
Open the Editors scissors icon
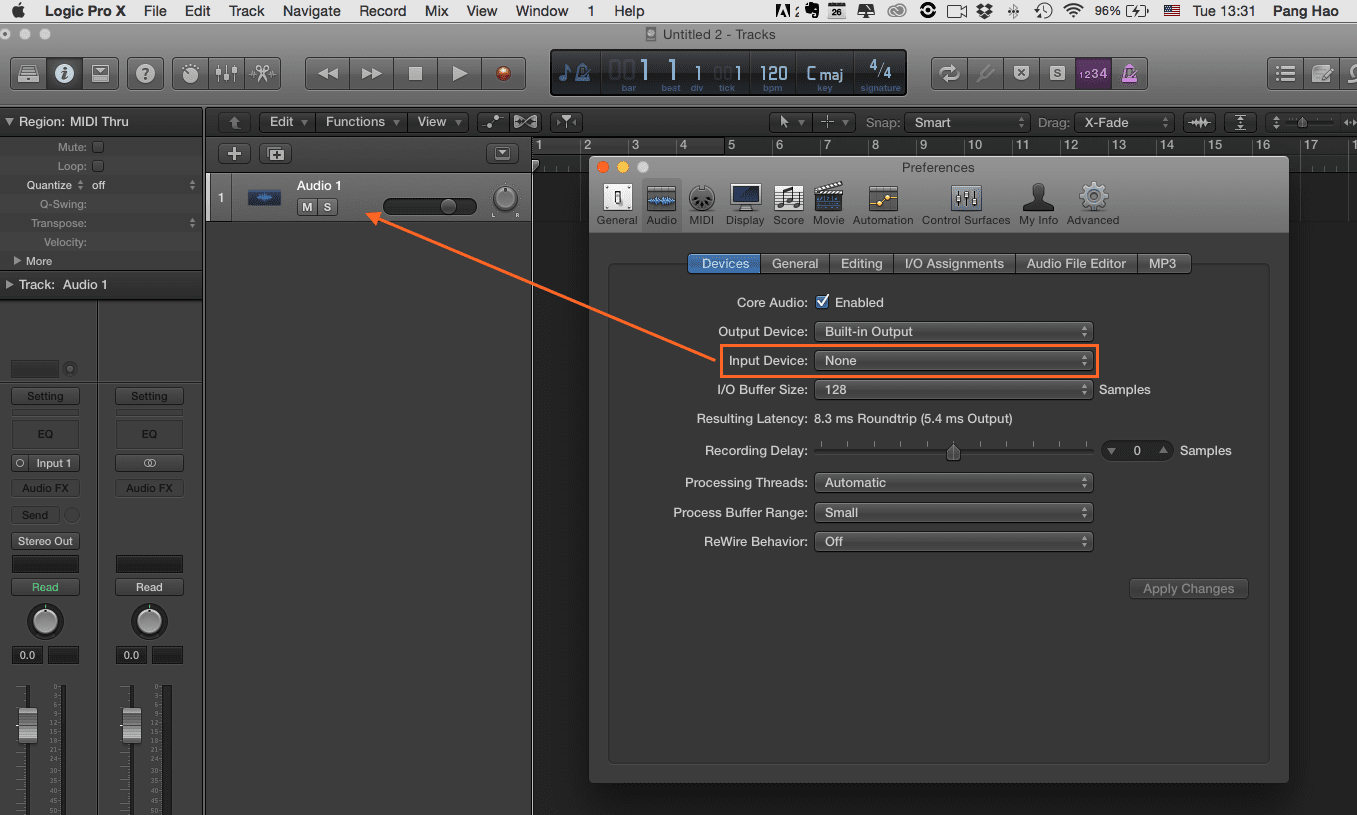click(262, 73)
